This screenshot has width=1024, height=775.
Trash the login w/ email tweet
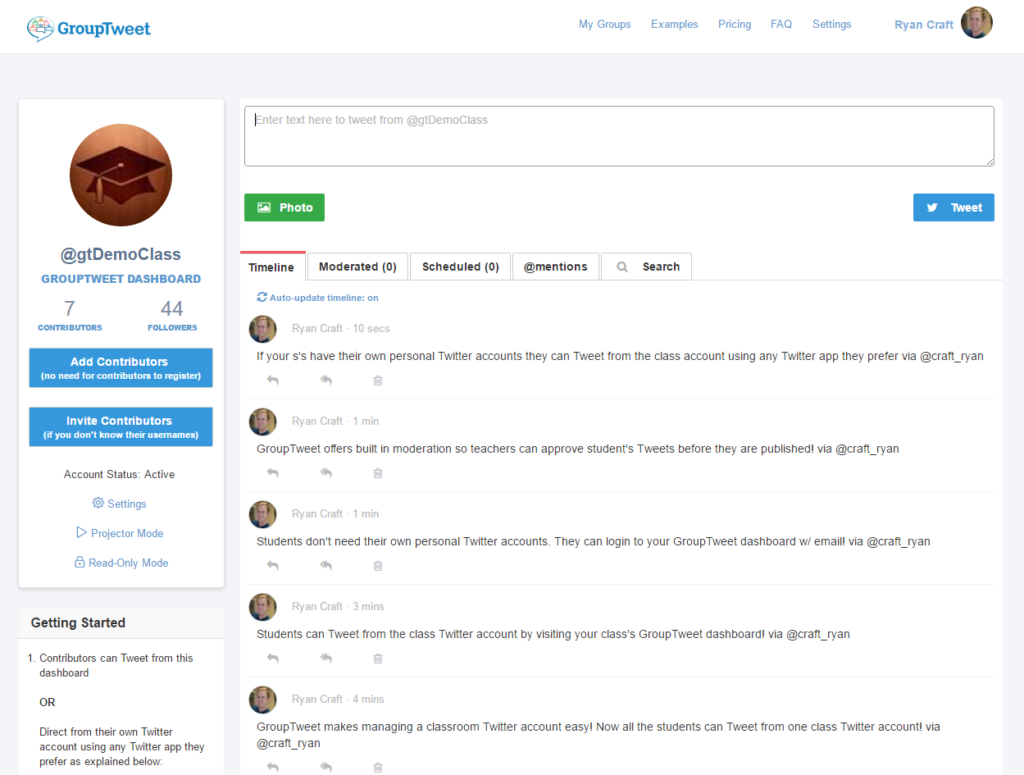(x=377, y=565)
